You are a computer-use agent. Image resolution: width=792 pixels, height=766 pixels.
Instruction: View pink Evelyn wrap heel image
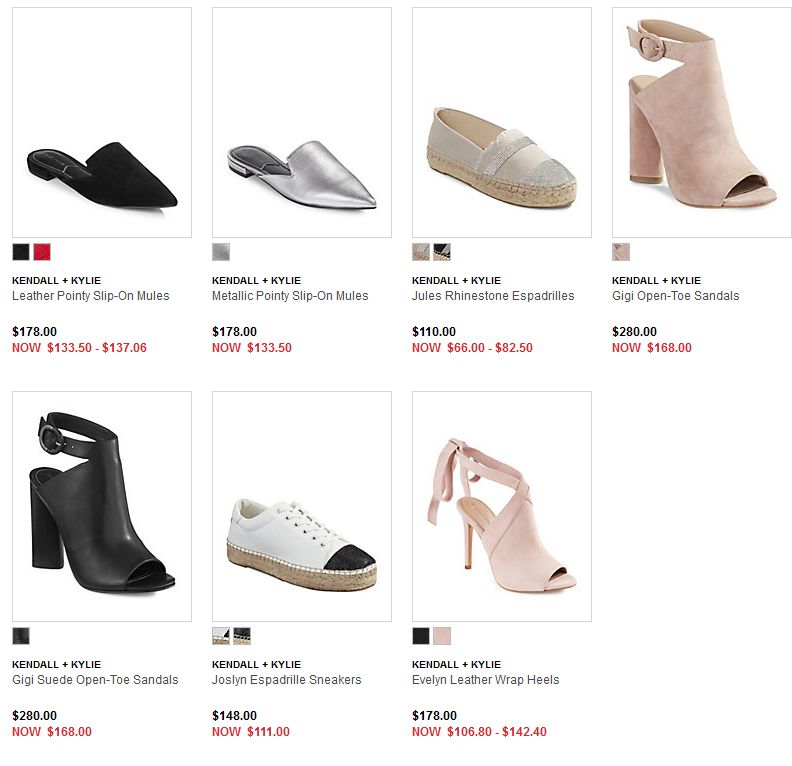(502, 506)
